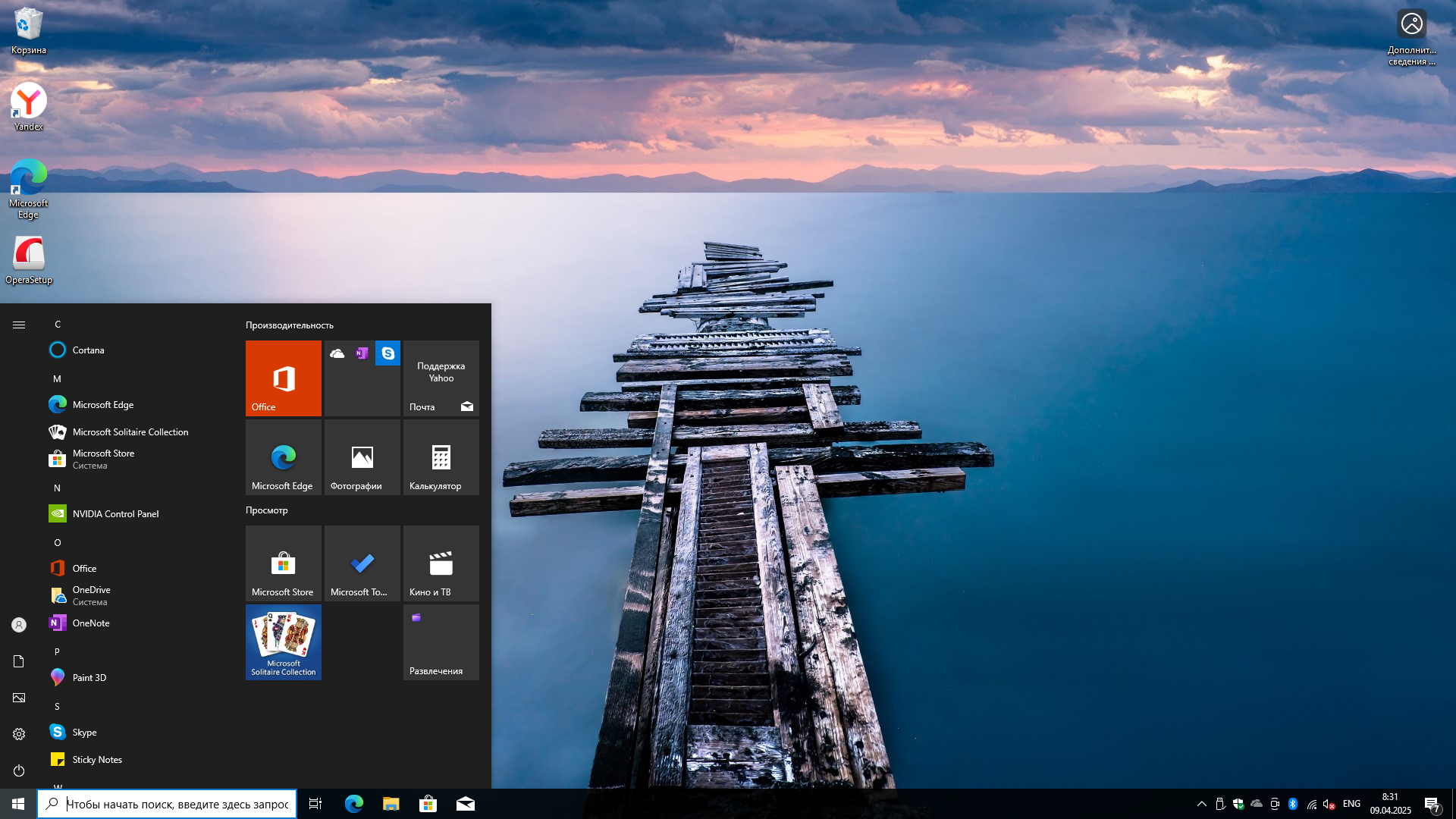Open the Task View taskbar button
The image size is (1456, 819).
tap(315, 804)
